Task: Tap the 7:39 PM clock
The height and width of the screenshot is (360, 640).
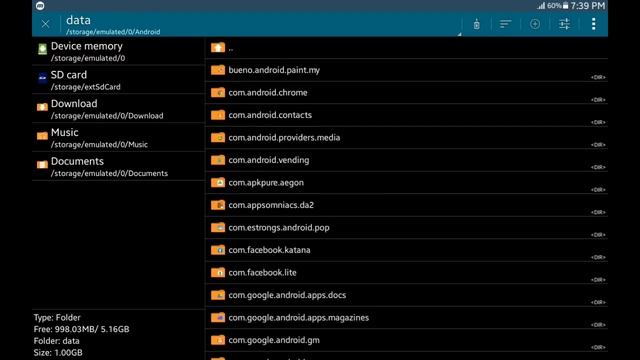Action: pyautogui.click(x=587, y=6)
